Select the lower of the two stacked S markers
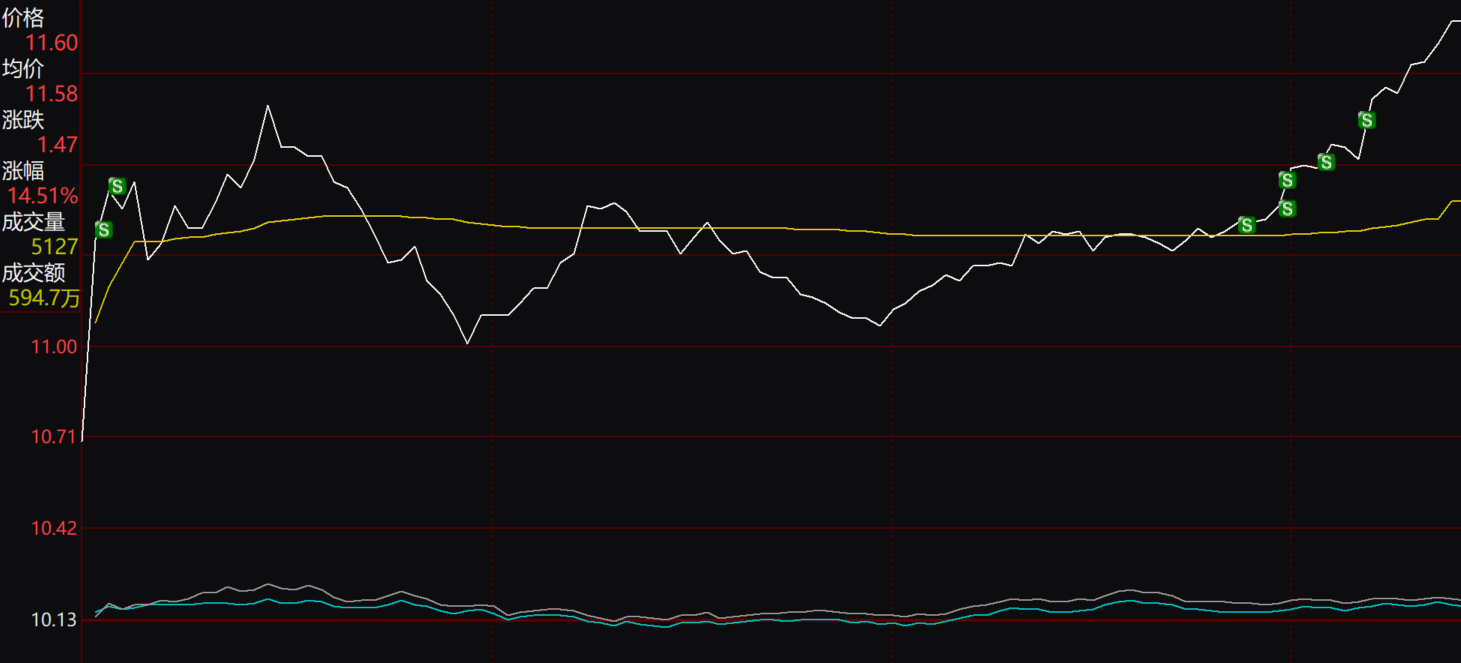The width and height of the screenshot is (1461, 663). pos(1287,209)
